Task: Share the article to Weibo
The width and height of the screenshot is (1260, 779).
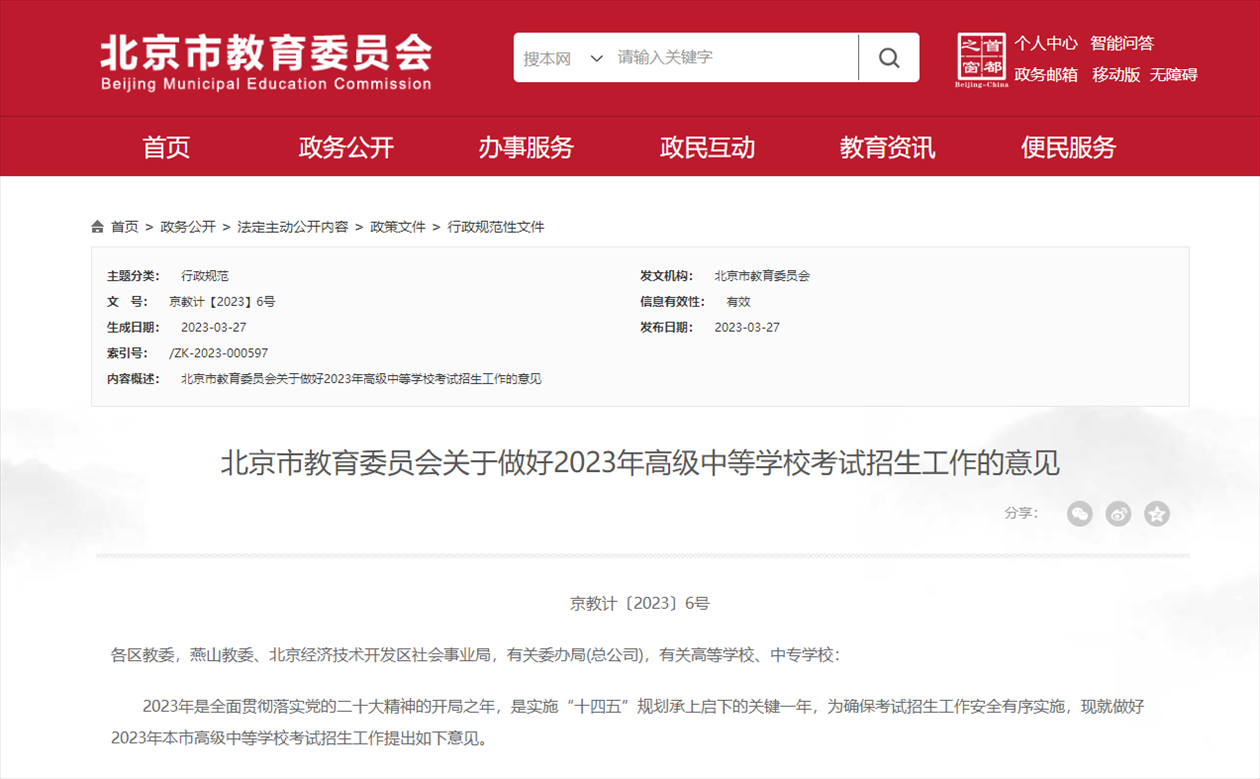Action: click(1118, 514)
